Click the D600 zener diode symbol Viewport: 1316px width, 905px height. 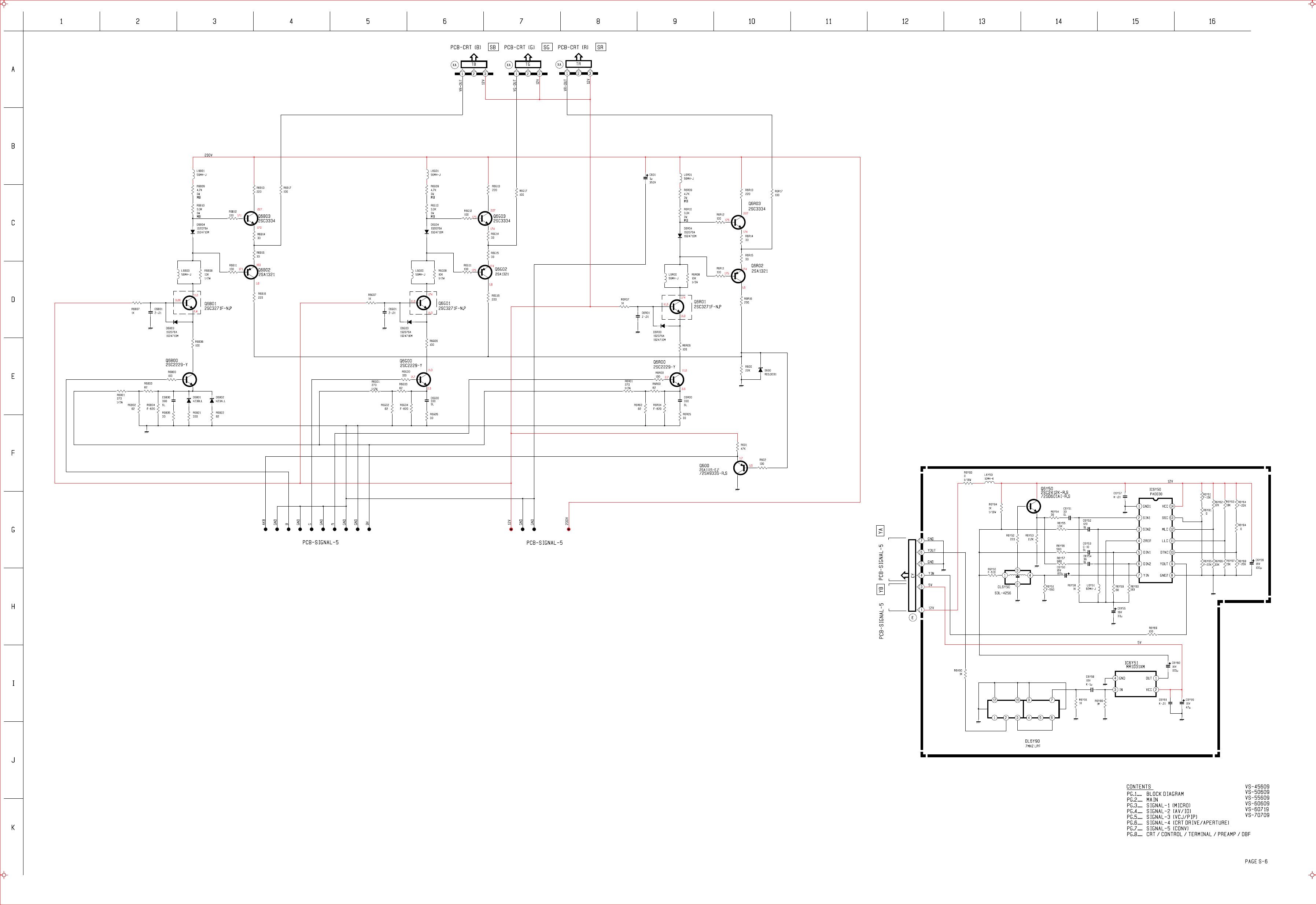[760, 370]
